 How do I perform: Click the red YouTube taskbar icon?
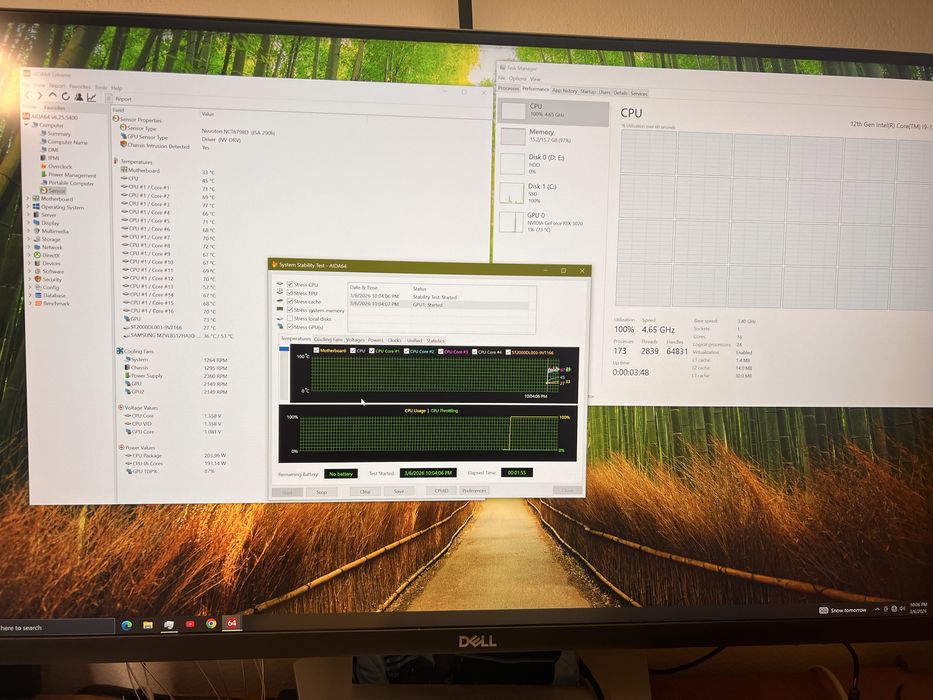[x=190, y=624]
